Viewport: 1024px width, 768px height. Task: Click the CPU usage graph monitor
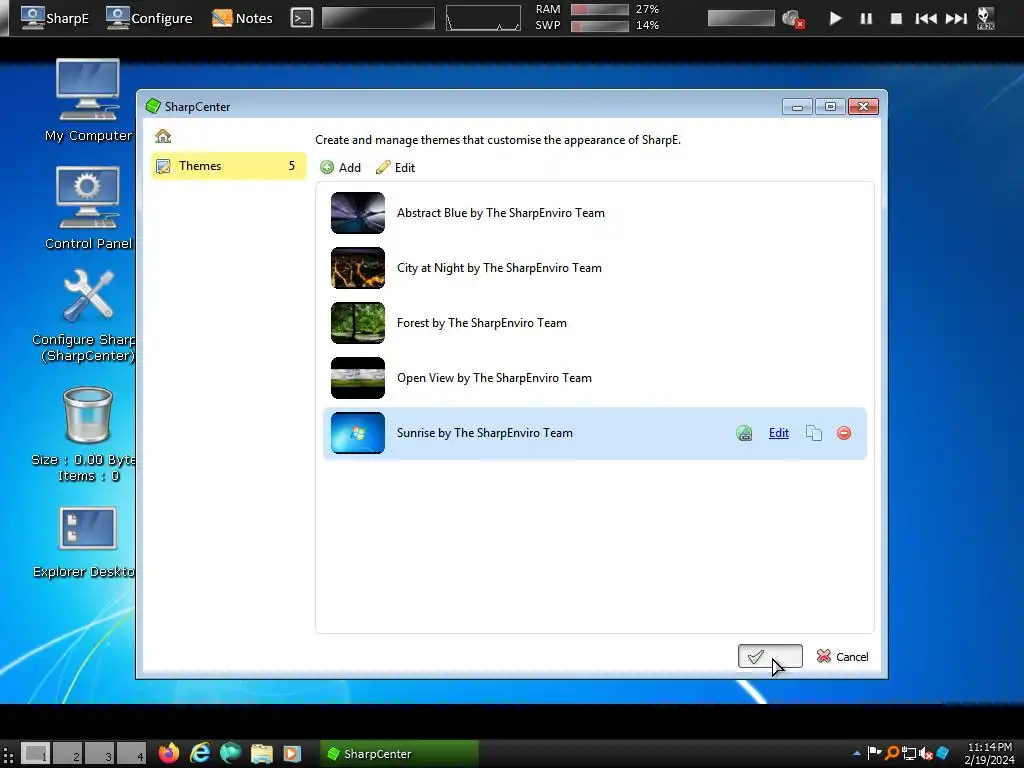pos(483,18)
